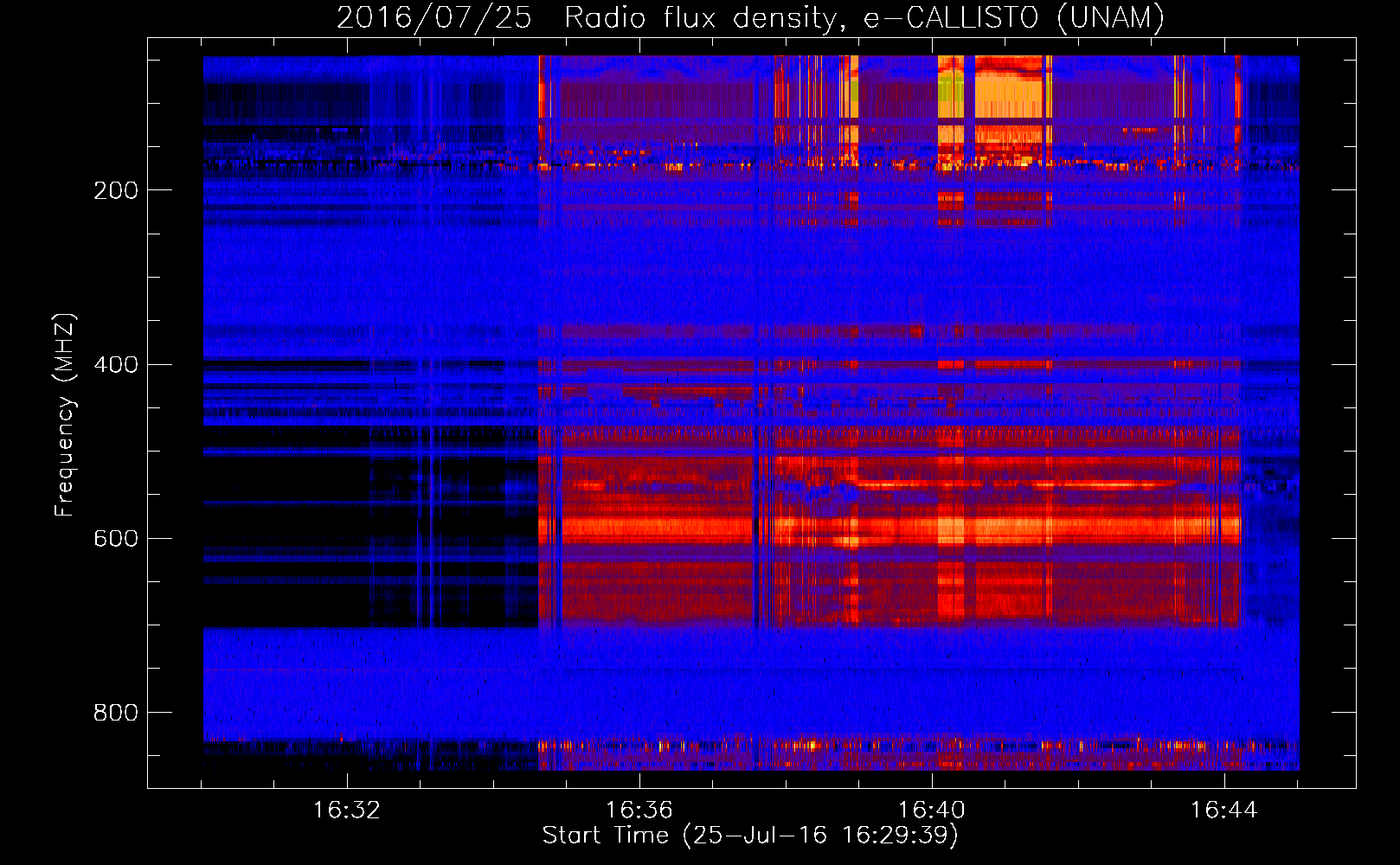Viewport: 1400px width, 865px height.
Task: Click the 800 frequency tick label
Action: click(116, 713)
